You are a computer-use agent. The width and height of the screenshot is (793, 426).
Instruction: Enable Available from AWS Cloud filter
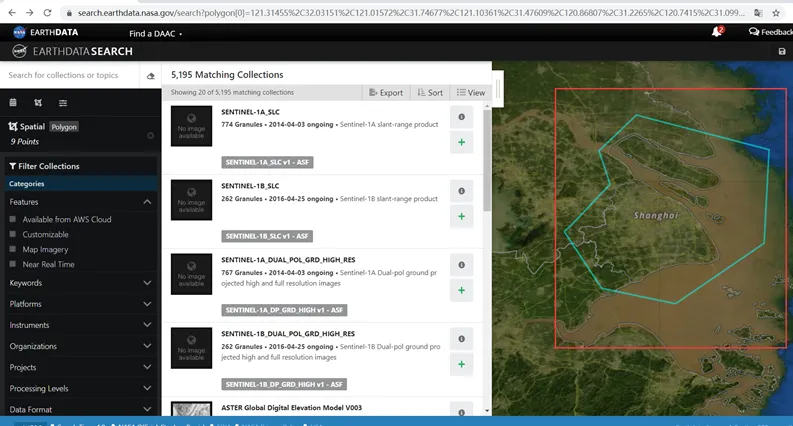13,219
